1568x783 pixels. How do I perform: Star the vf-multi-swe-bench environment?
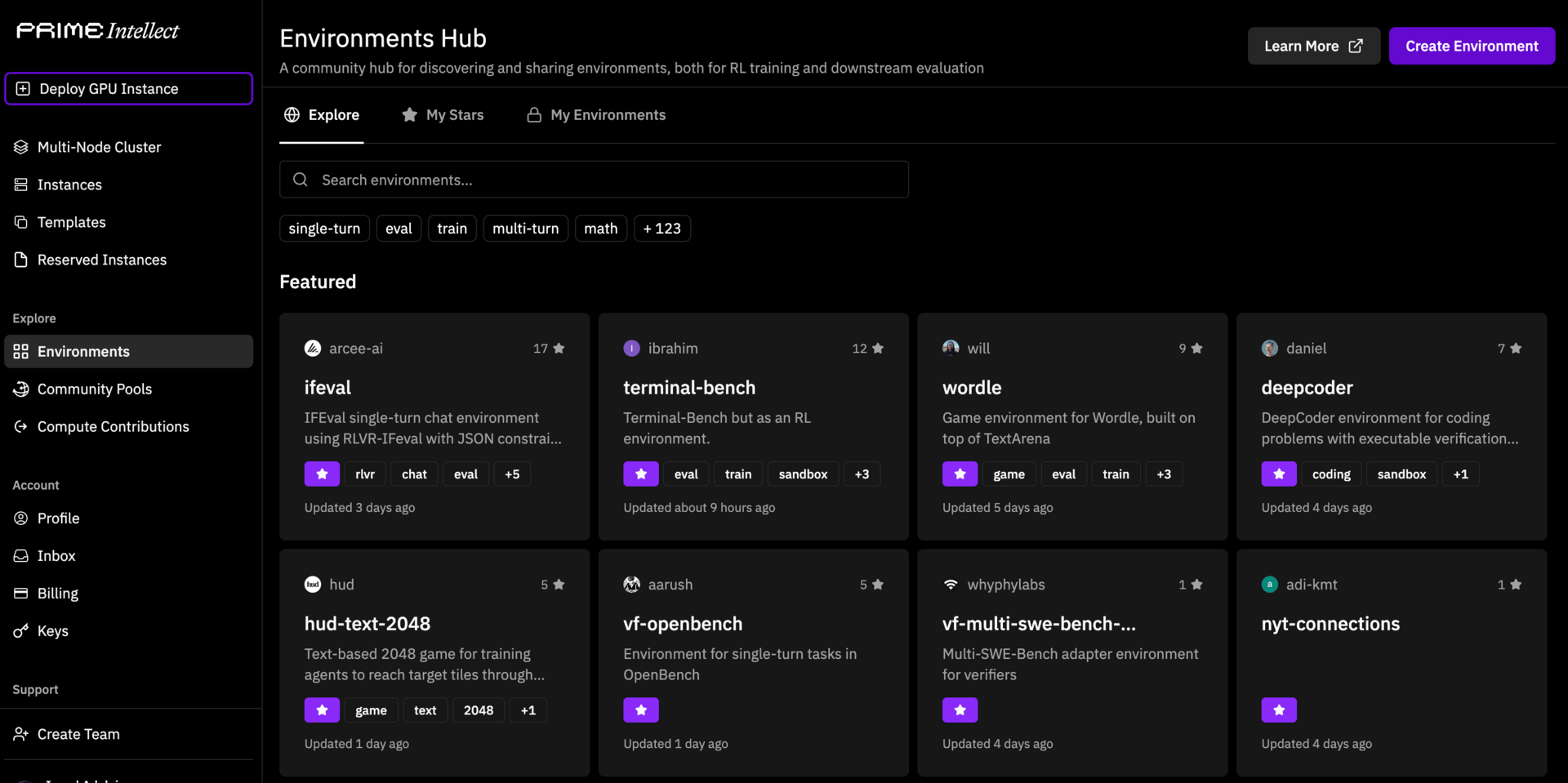(x=960, y=710)
